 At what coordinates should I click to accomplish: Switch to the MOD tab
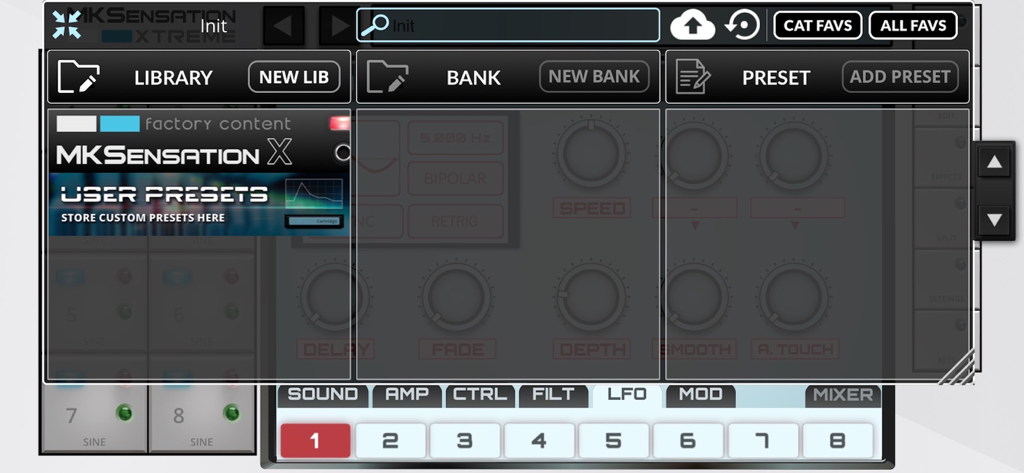(700, 395)
